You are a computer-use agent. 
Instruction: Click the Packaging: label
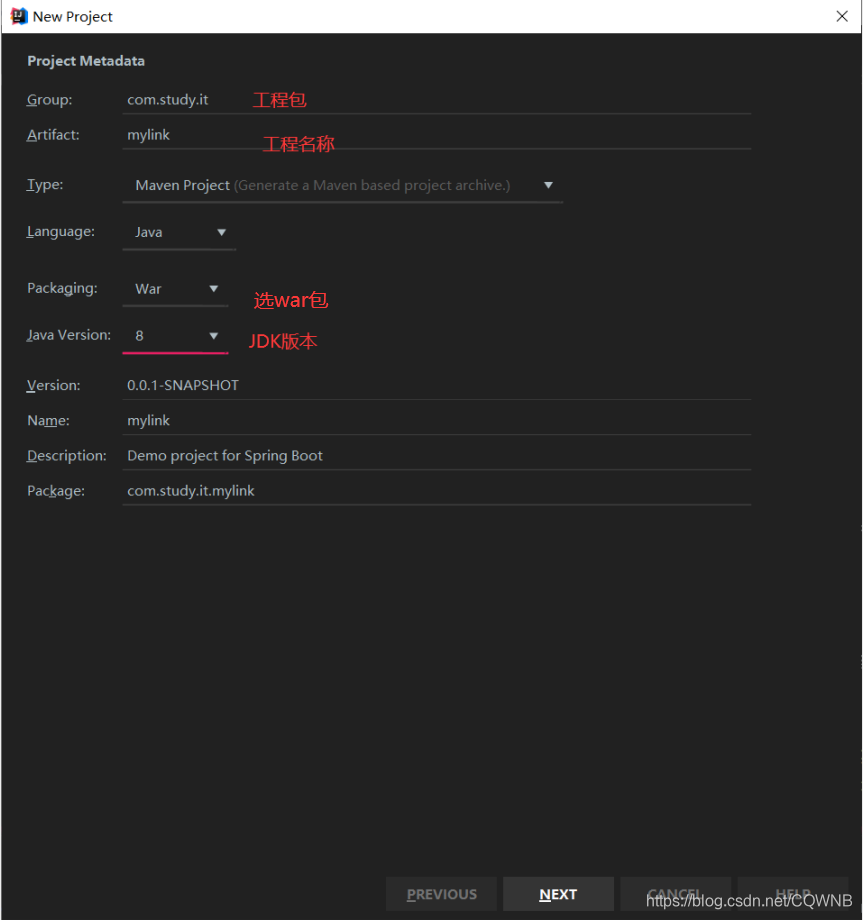[x=62, y=288]
